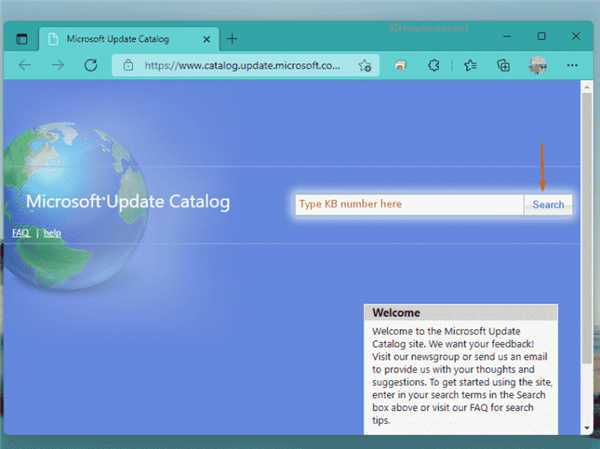Focus the KB number search field
This screenshot has height=449, width=600.
point(409,204)
